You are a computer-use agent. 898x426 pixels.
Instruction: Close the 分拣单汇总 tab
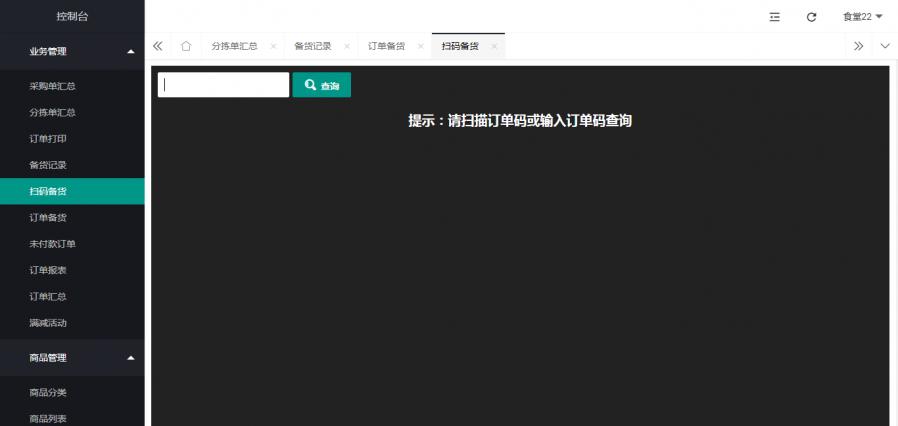pyautogui.click(x=273, y=46)
